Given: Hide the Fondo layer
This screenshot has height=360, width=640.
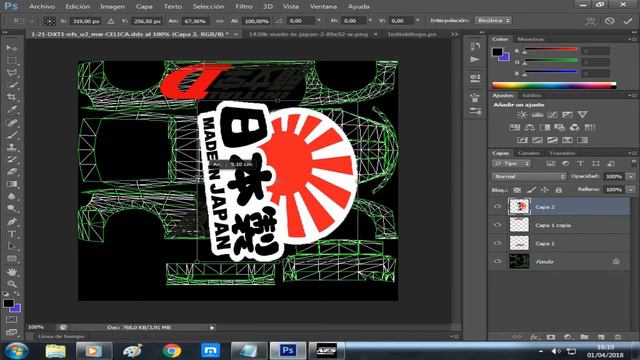Looking at the screenshot, I should (x=498, y=262).
